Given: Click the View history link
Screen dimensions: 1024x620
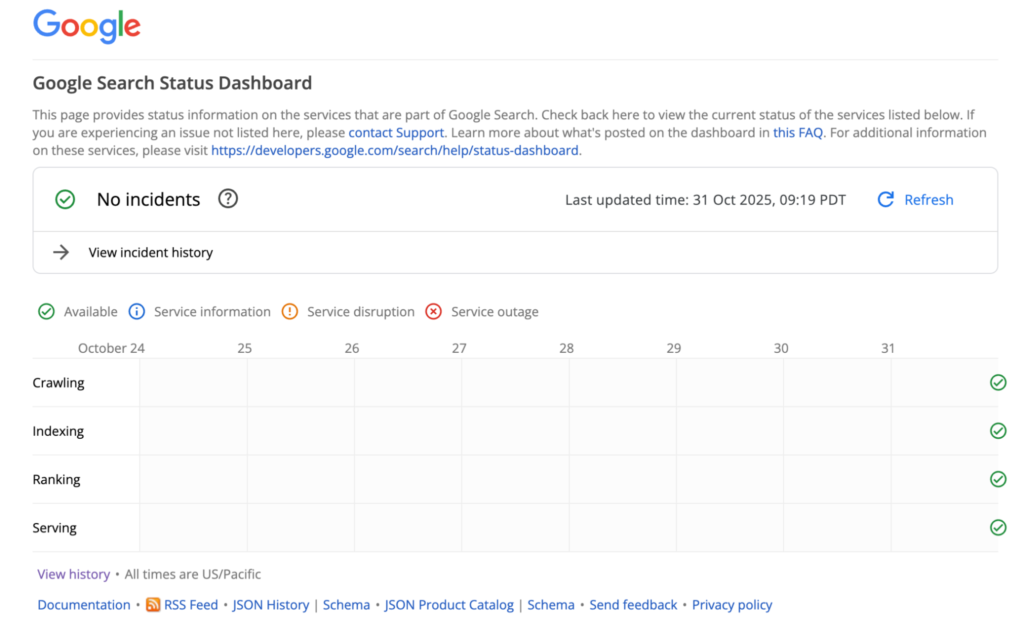Looking at the screenshot, I should click(x=73, y=573).
